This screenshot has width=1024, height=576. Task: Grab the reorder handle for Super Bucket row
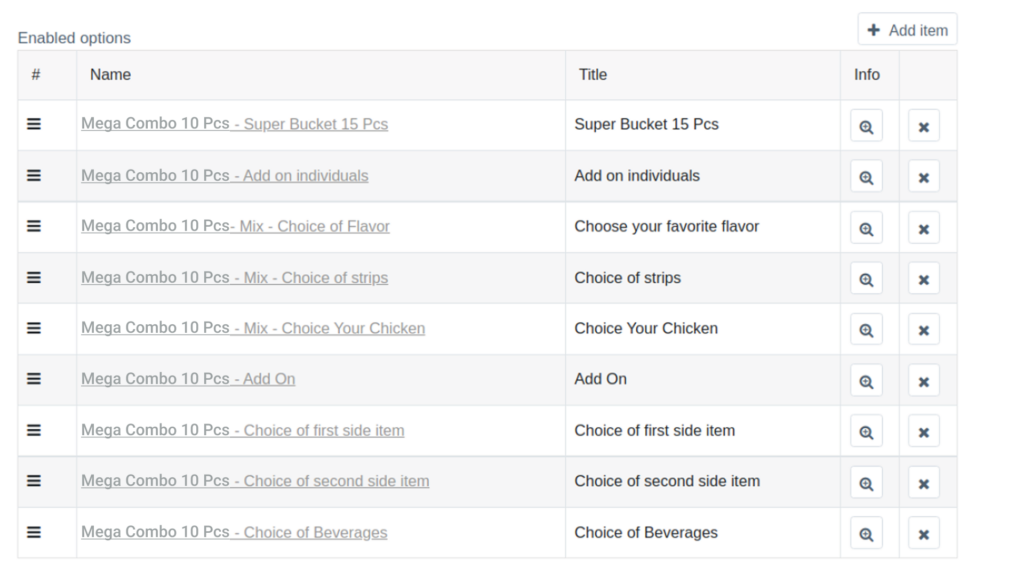click(x=34, y=123)
